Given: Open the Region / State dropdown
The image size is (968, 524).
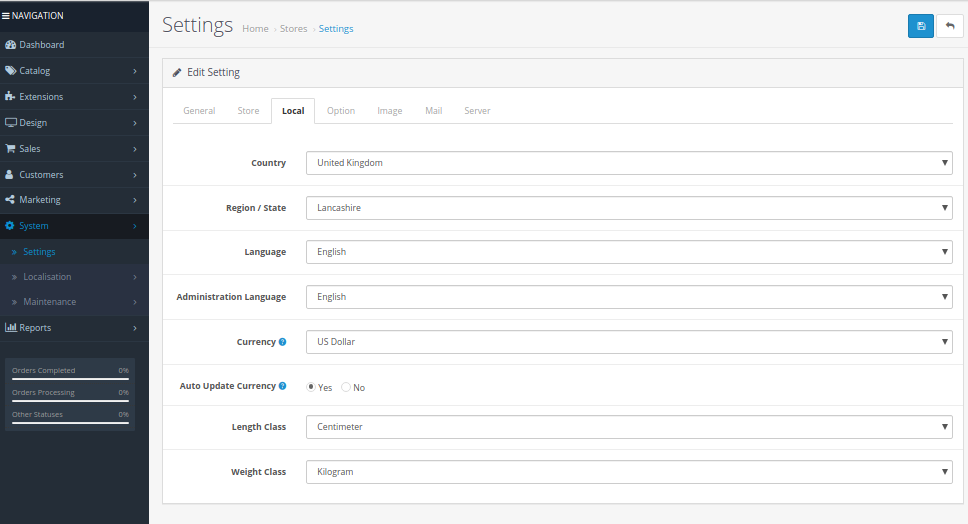Looking at the screenshot, I should 629,208.
